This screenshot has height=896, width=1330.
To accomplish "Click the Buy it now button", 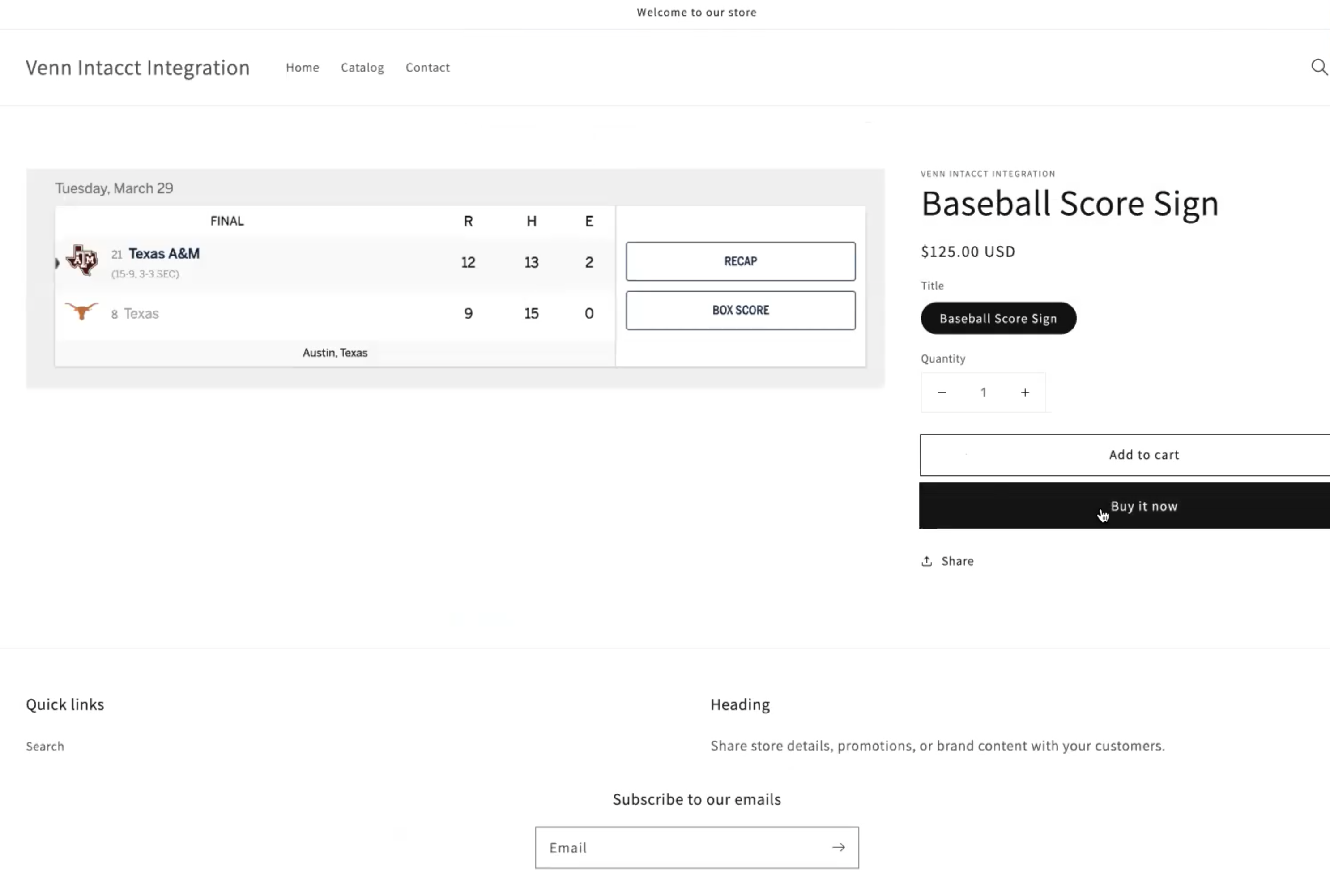I will pyautogui.click(x=1125, y=506).
